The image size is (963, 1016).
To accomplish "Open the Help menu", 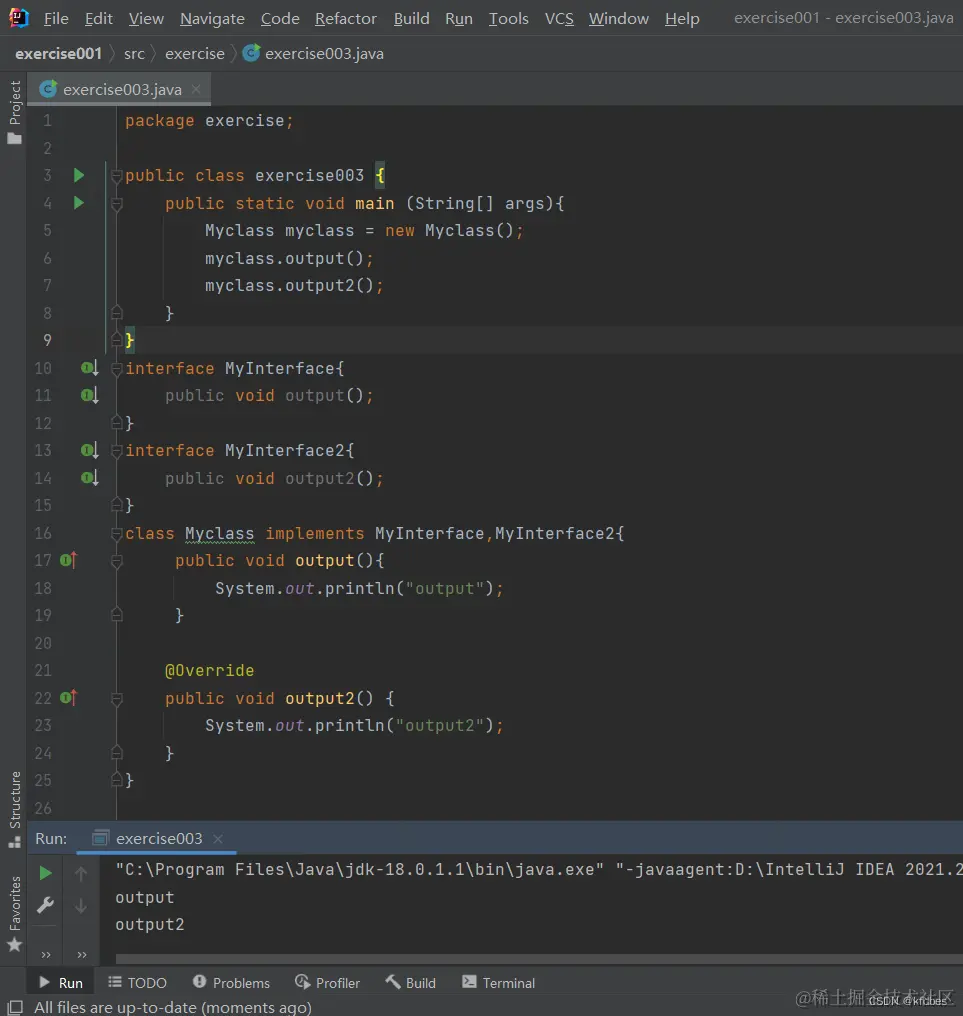I will 682,19.
